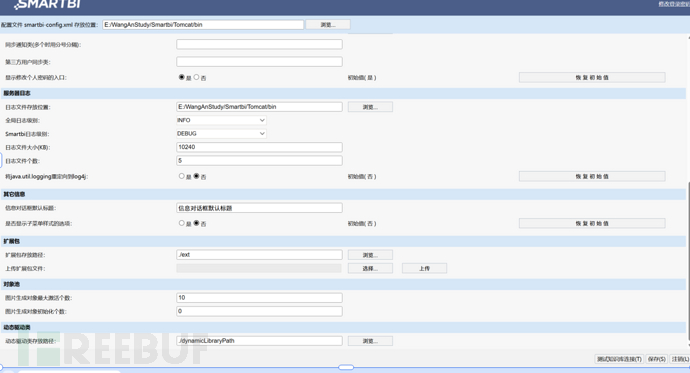The height and width of the screenshot is (373, 690).
Task: Select 否 for showing submenu style option
Action: pyautogui.click(x=196, y=223)
